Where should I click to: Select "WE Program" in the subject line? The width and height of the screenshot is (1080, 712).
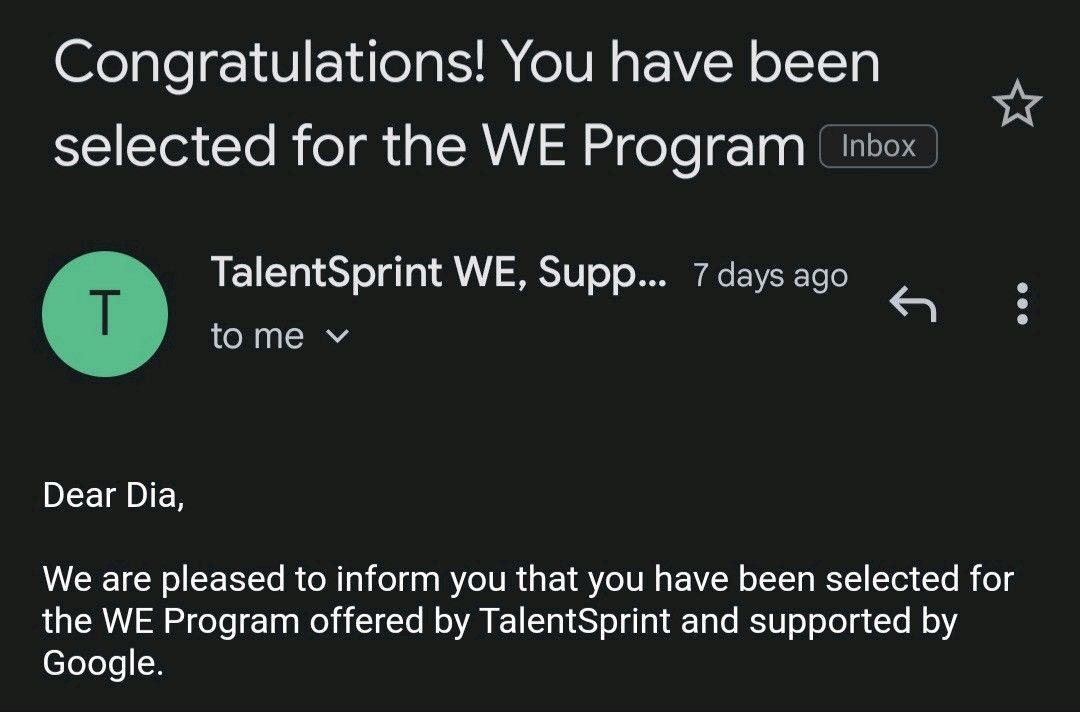(643, 147)
